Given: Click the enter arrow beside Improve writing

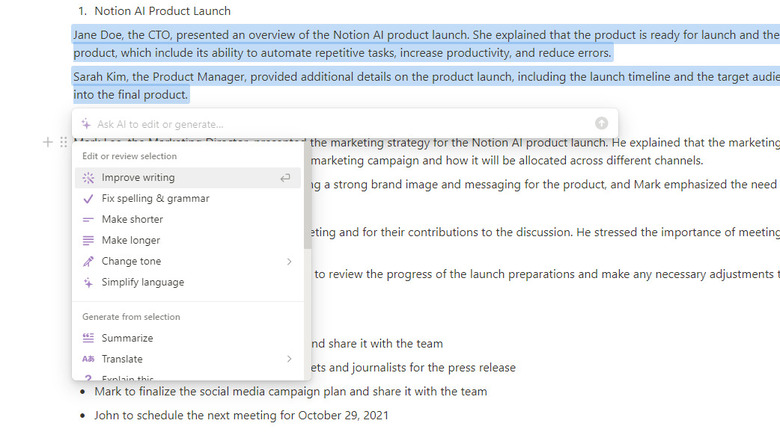Looking at the screenshot, I should (x=285, y=178).
